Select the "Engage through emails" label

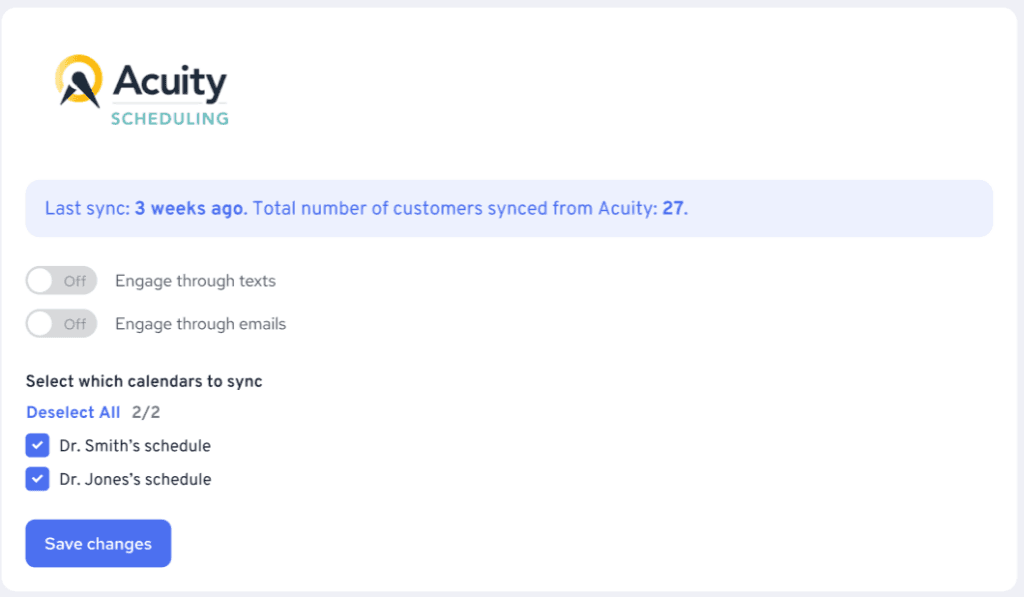(200, 324)
